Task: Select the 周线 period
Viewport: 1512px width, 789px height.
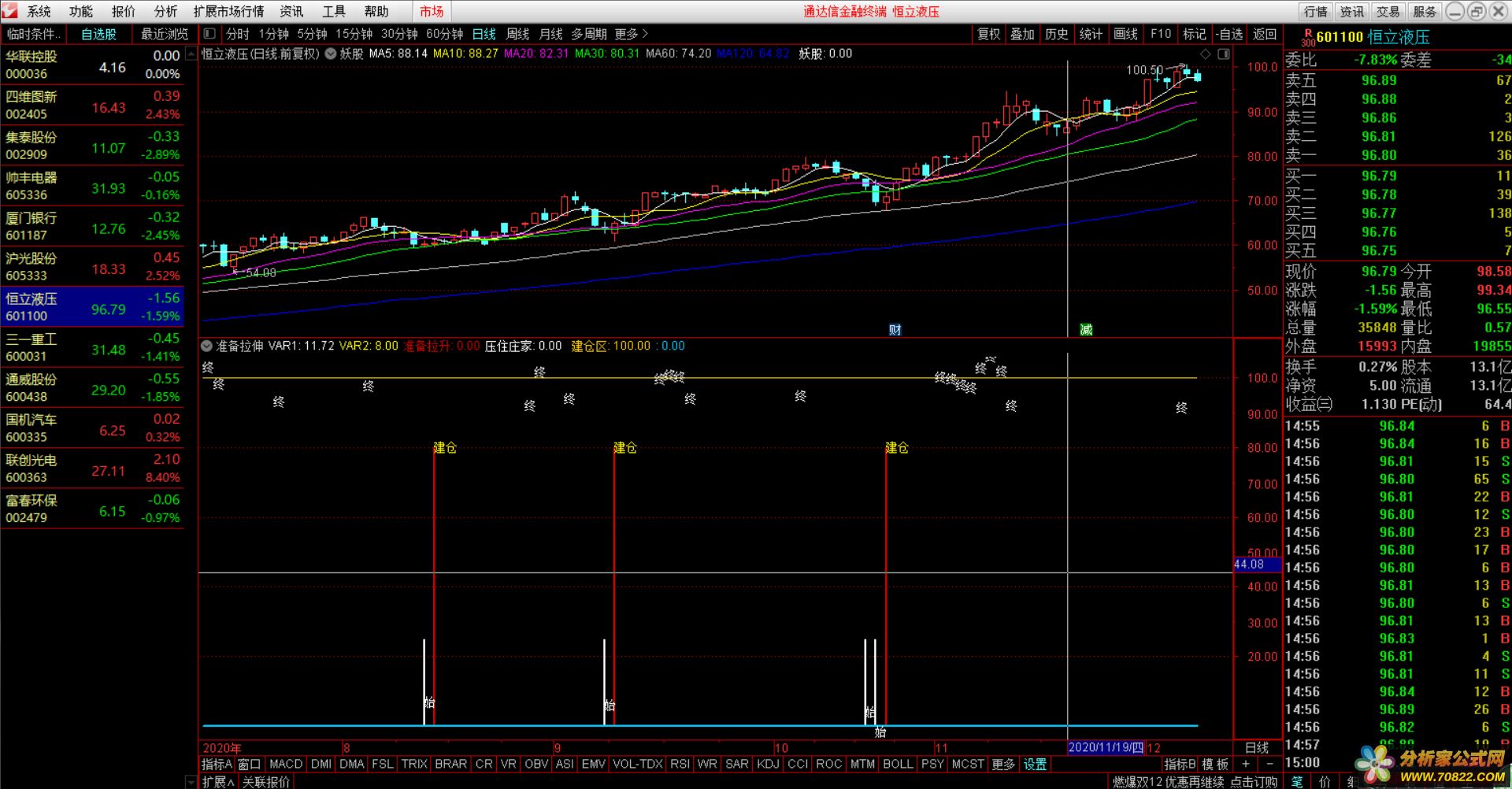Action: [517, 34]
